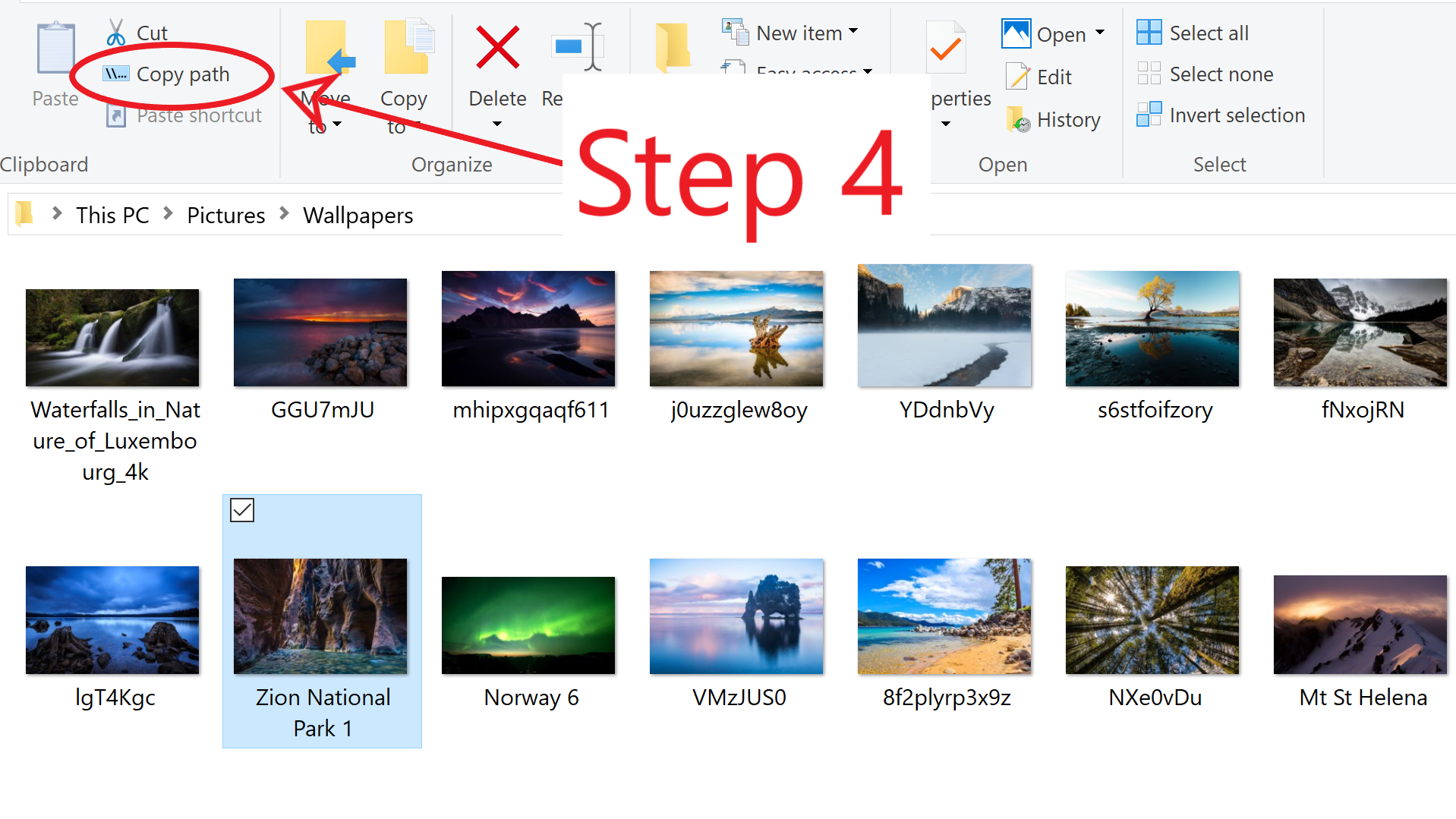Click the red Delete X icon
The width and height of the screenshot is (1456, 819).
point(497,46)
